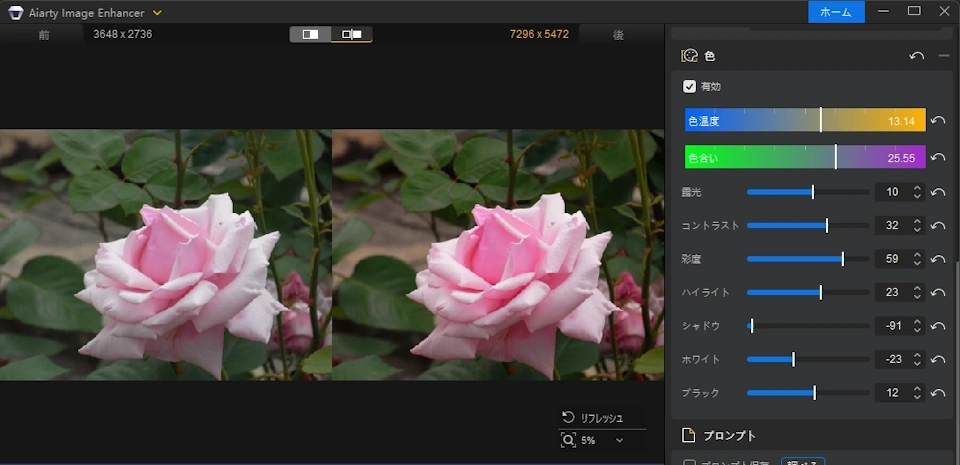Reset the 色温度 value
The width and height of the screenshot is (960, 465).
coord(938,121)
